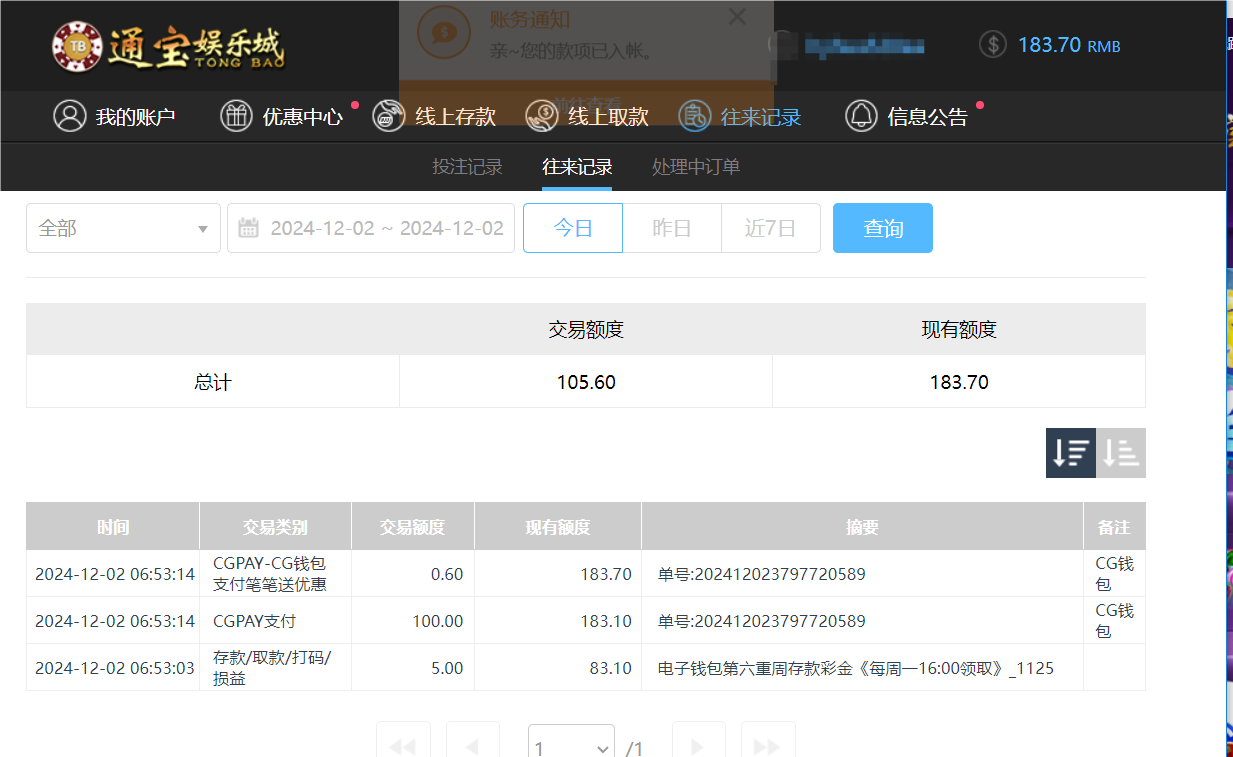The height and width of the screenshot is (757, 1233).
Task: Sort records ascending with right sort icon
Action: click(x=1120, y=453)
